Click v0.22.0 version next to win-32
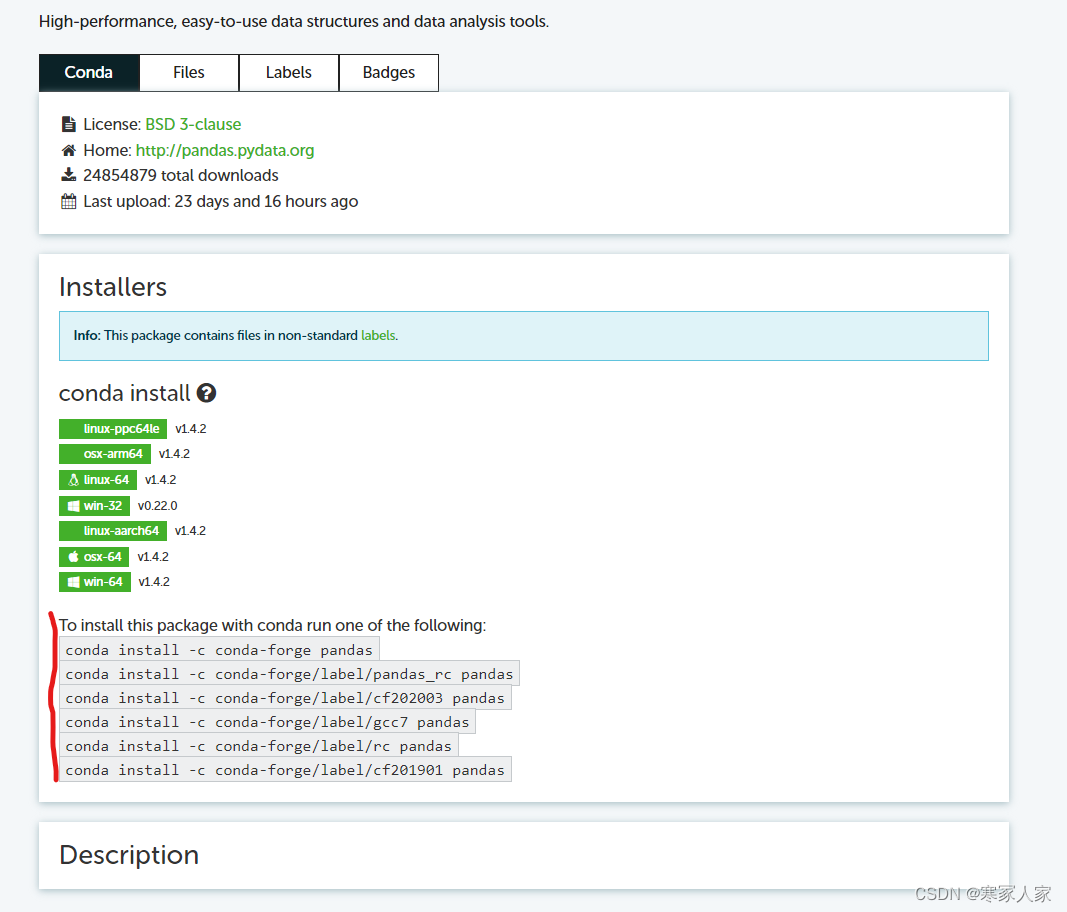Image resolution: width=1067 pixels, height=912 pixels. [x=157, y=506]
